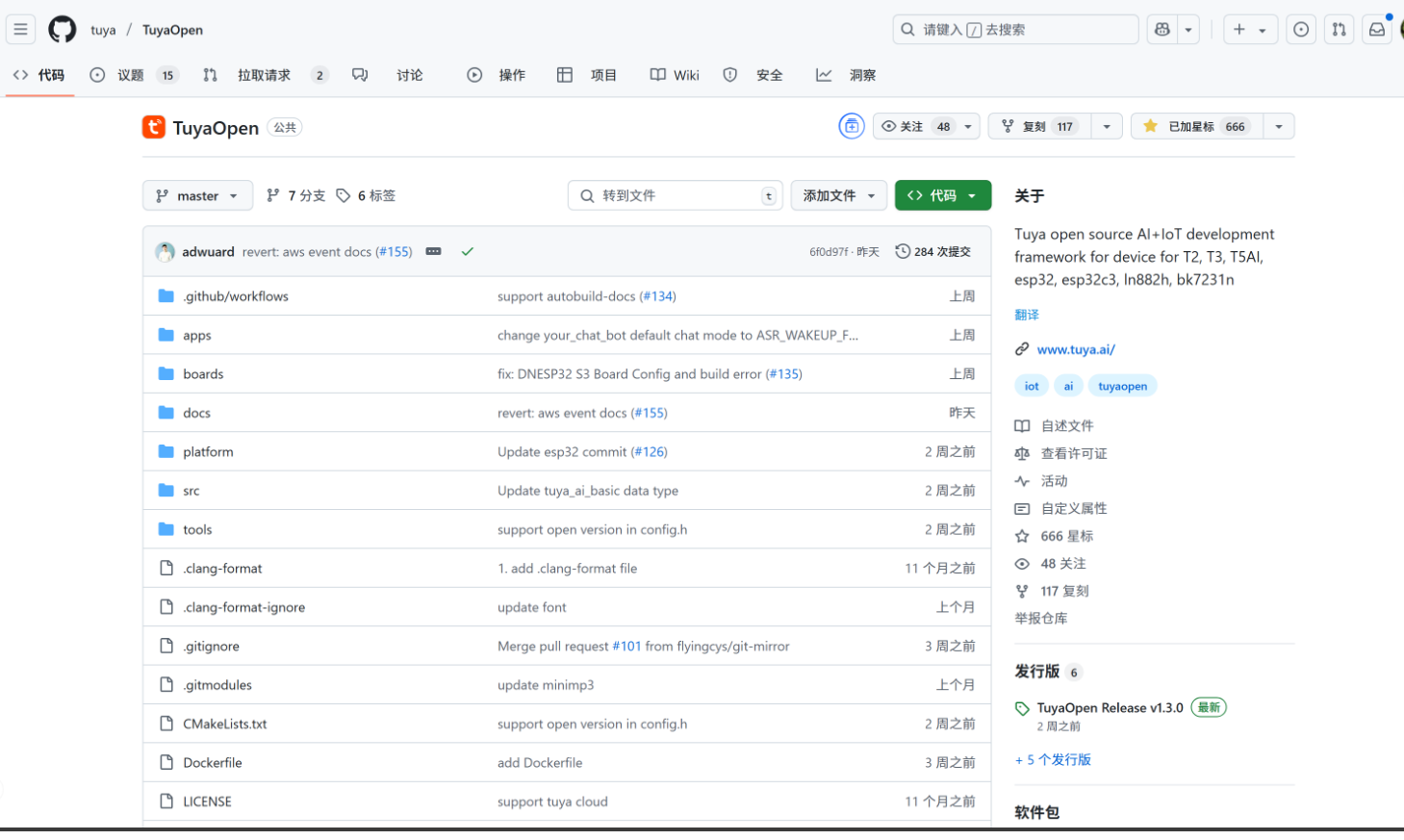
Task: Open the .clang-format-ignore file
Action: (x=243, y=607)
